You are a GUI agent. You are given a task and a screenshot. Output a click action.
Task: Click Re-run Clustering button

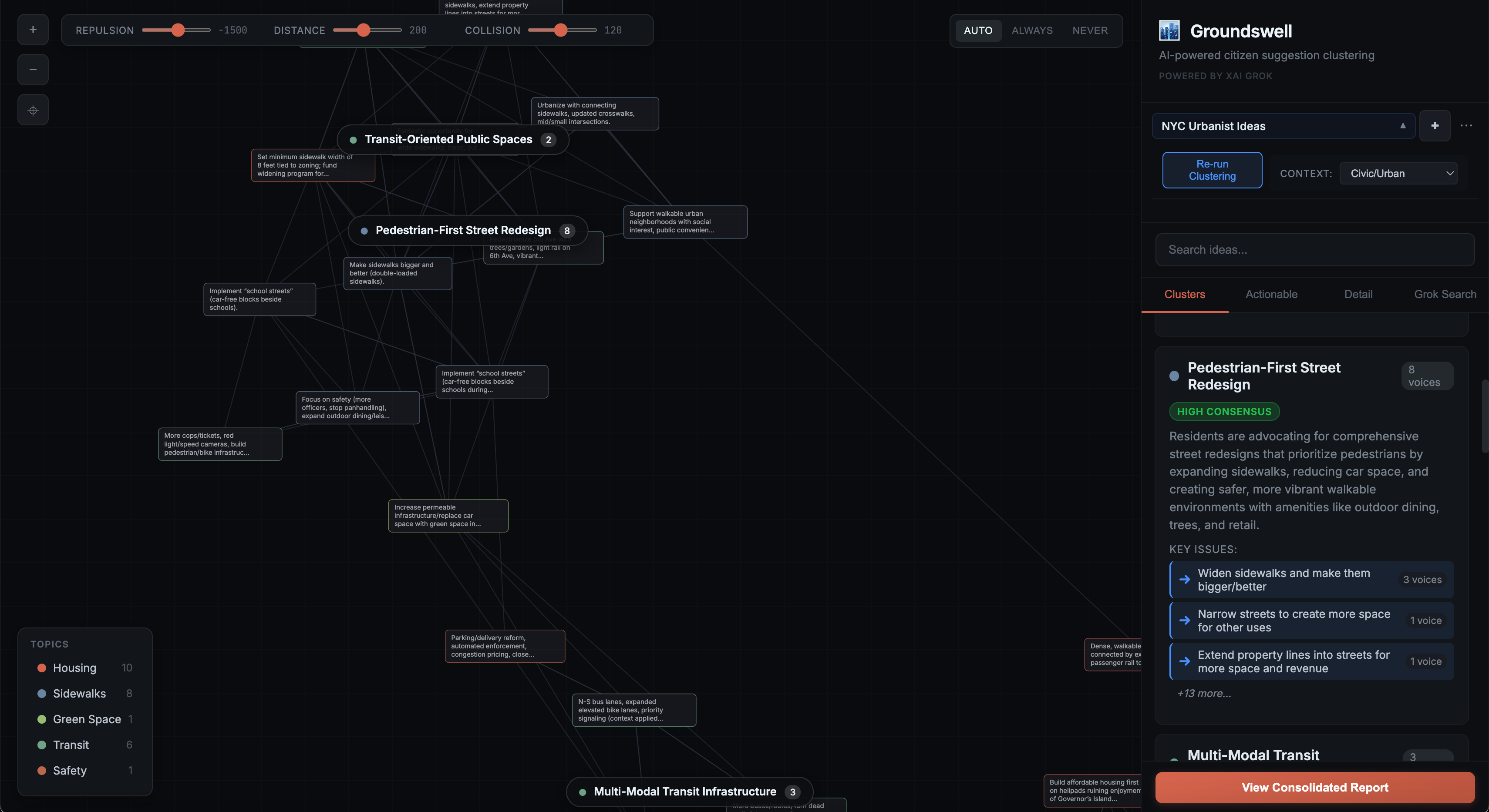click(1212, 170)
